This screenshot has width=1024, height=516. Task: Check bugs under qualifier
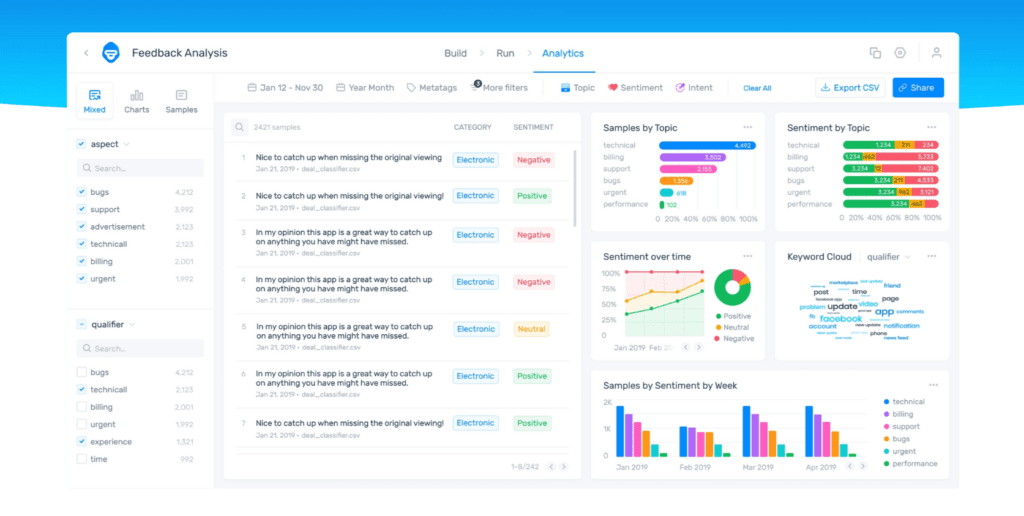[x=82, y=372]
